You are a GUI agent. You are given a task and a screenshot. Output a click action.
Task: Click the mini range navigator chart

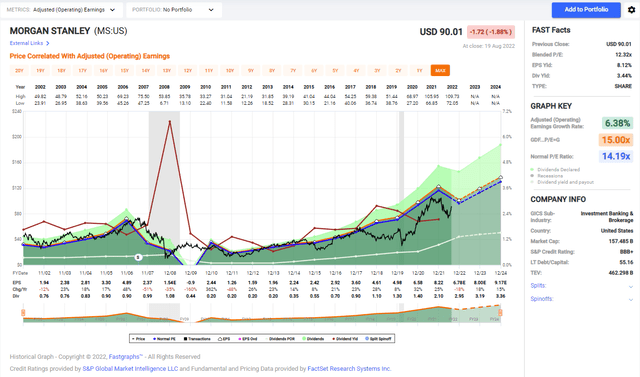(x=262, y=314)
